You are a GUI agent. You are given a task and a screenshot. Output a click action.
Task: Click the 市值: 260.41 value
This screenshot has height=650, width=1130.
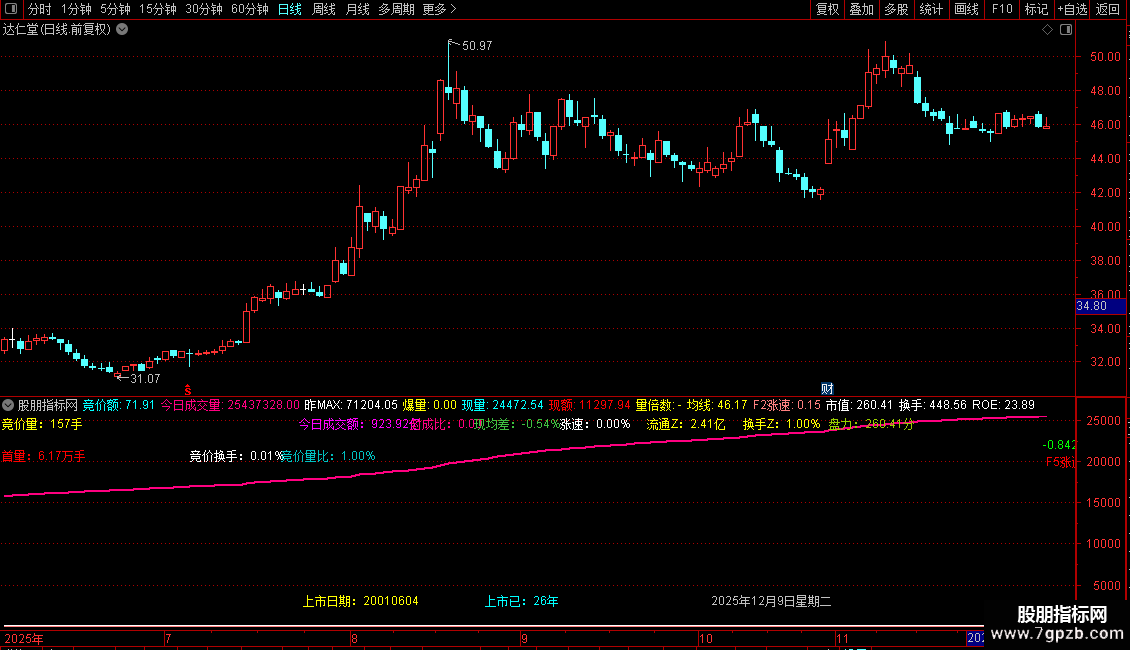pos(859,405)
